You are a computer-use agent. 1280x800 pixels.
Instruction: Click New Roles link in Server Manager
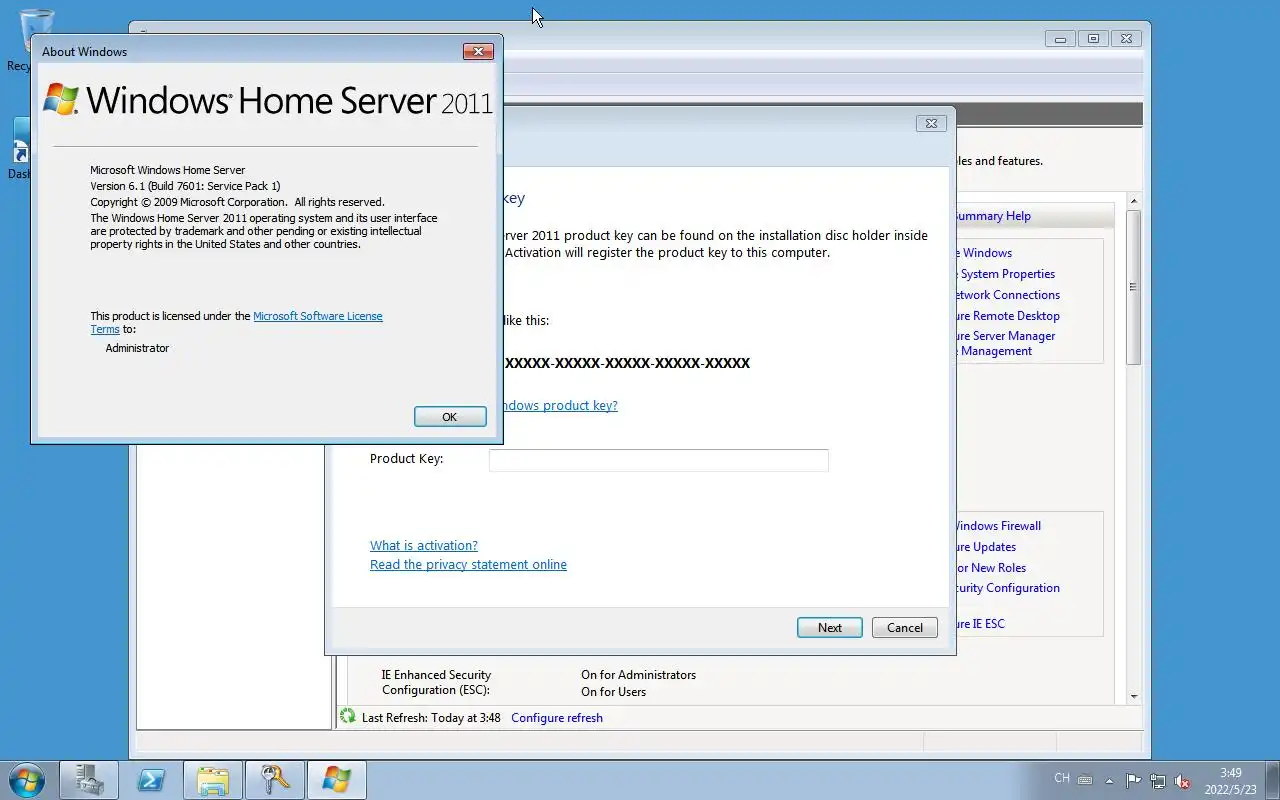tap(990, 568)
